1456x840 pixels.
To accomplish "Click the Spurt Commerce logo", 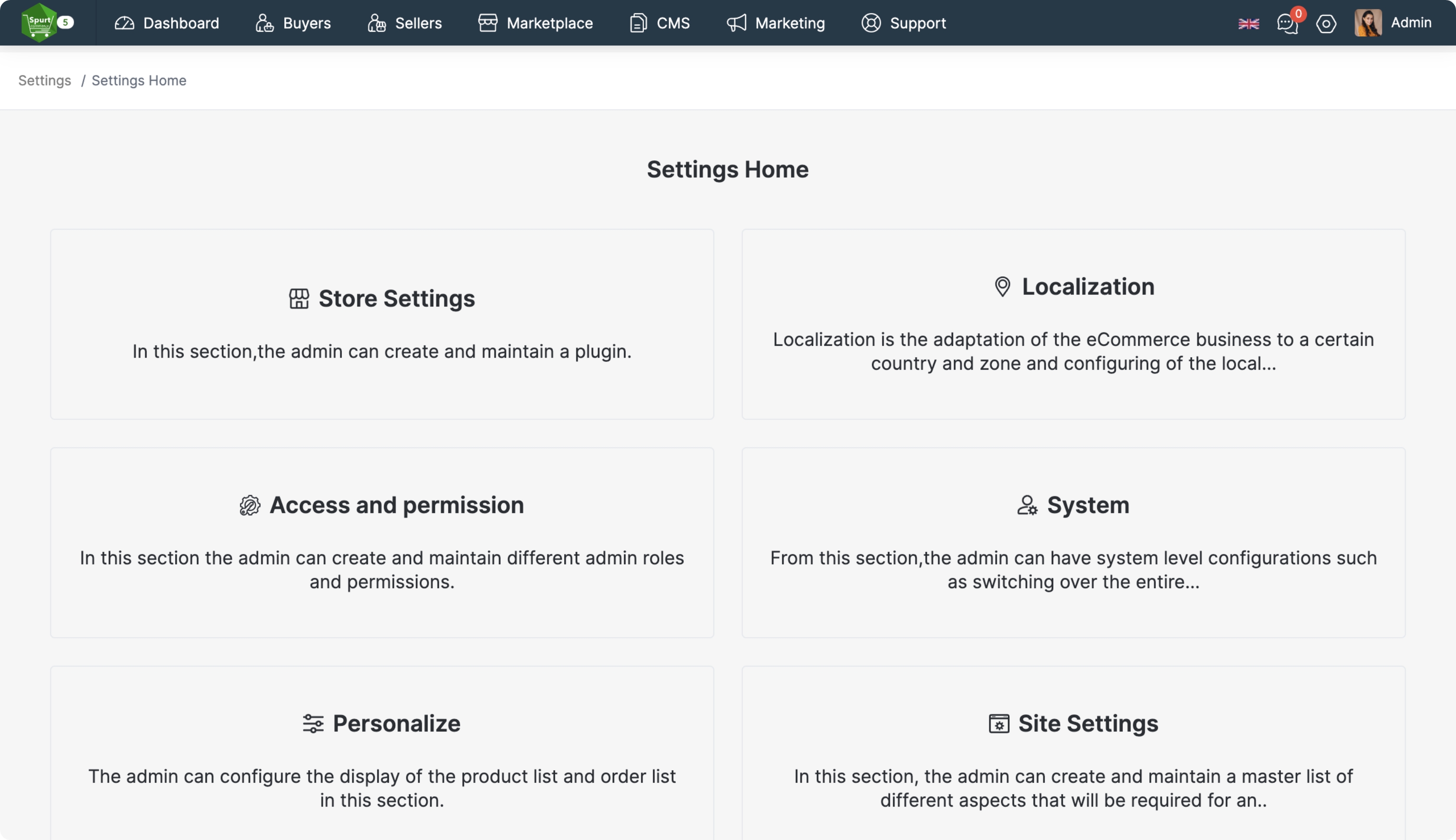I will [39, 23].
